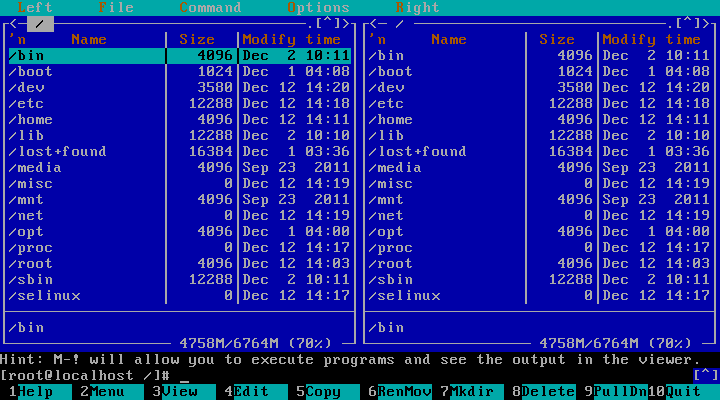Click the 5 Copy function button
Image resolution: width=720 pixels, height=400 pixels.
coord(323,392)
